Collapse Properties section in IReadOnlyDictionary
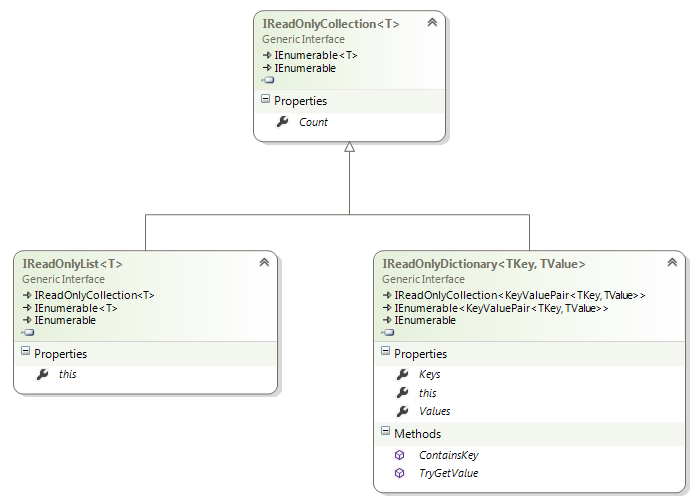The height and width of the screenshot is (502, 697). pyautogui.click(x=385, y=351)
